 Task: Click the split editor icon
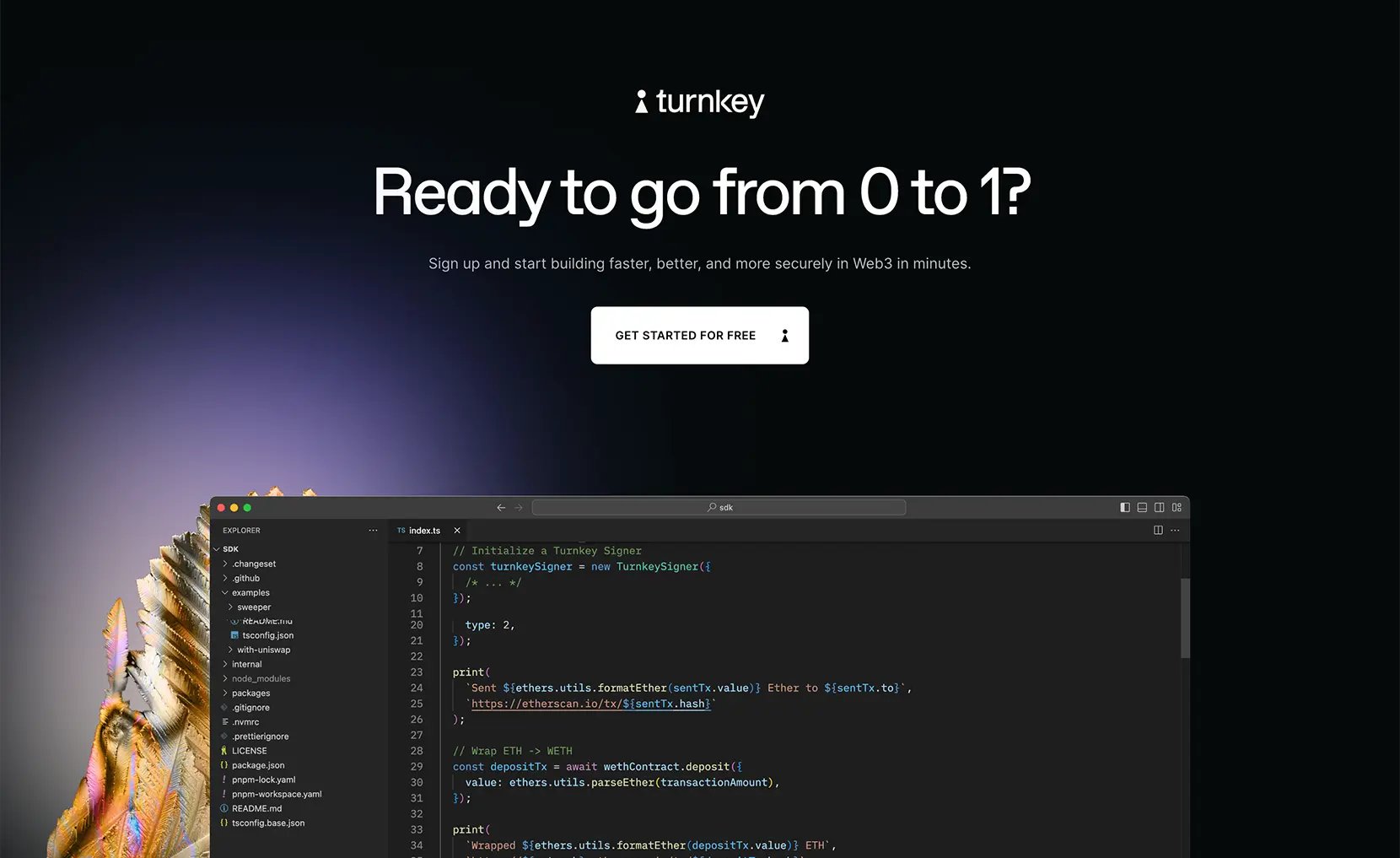pyautogui.click(x=1158, y=530)
